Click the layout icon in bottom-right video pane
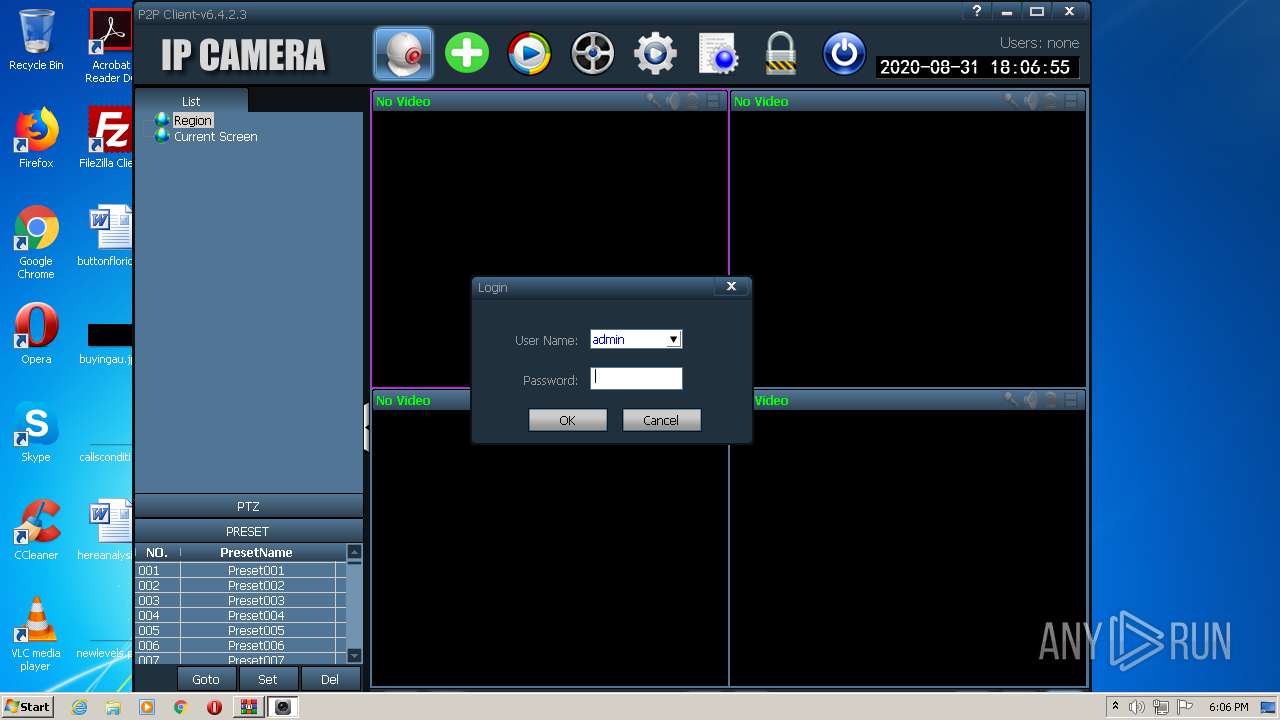 1071,399
